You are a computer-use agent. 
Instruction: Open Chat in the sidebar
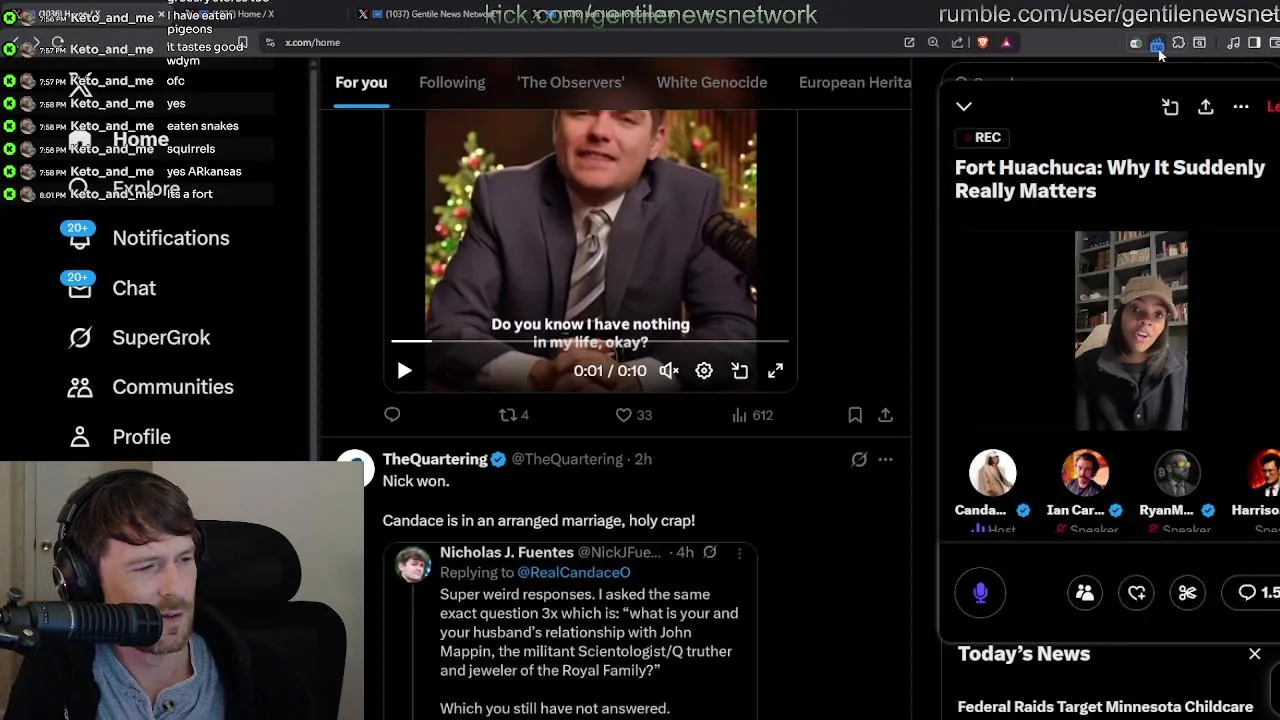(x=112, y=288)
